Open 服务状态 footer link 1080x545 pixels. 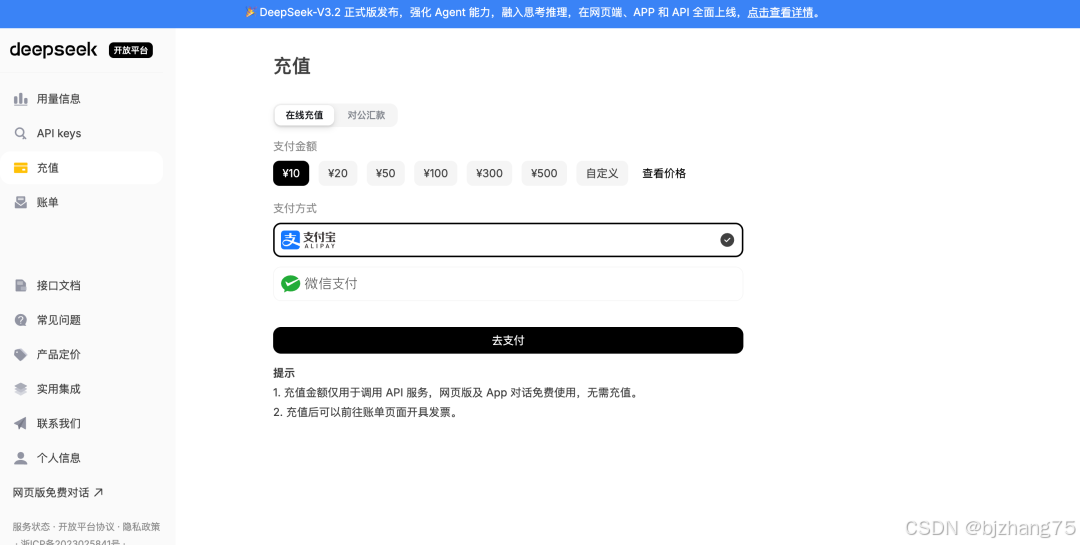pos(31,526)
